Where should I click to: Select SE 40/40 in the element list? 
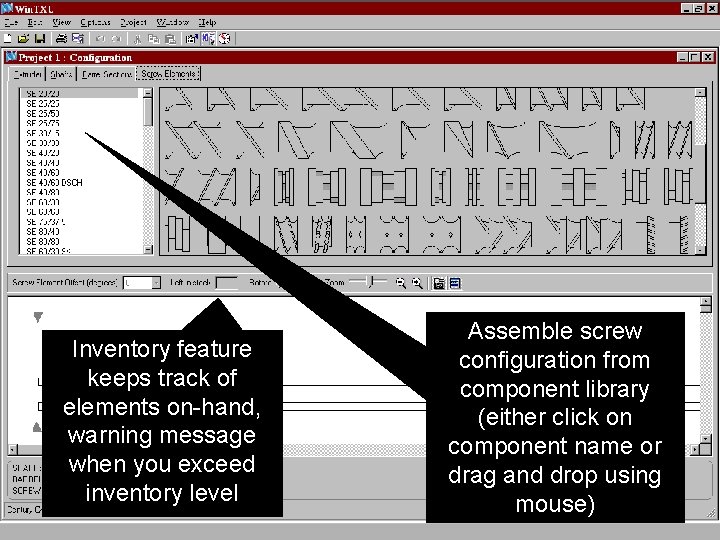coord(43,163)
